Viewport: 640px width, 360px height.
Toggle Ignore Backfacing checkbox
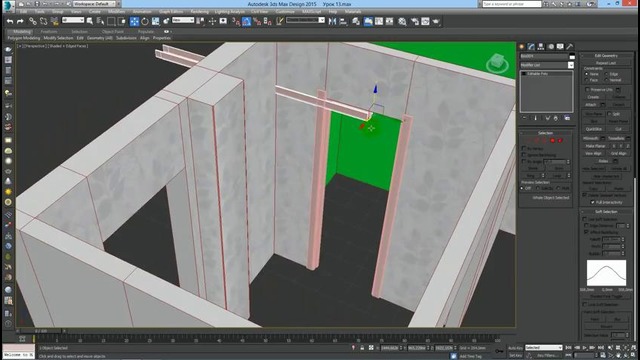[x=524, y=155]
